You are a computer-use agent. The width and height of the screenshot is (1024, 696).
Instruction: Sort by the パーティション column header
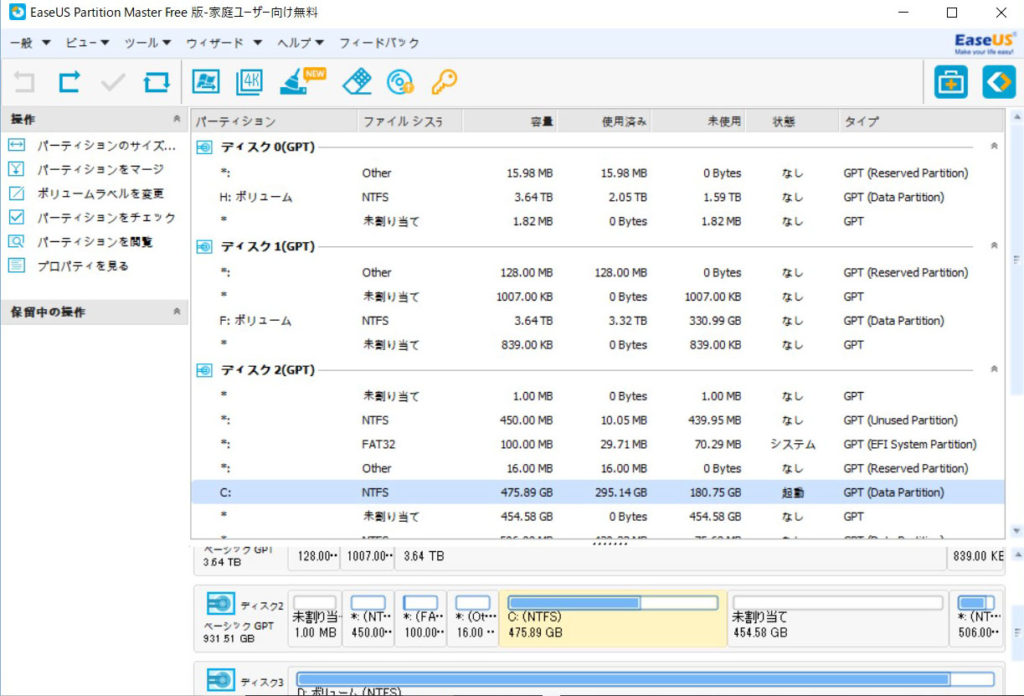274,121
